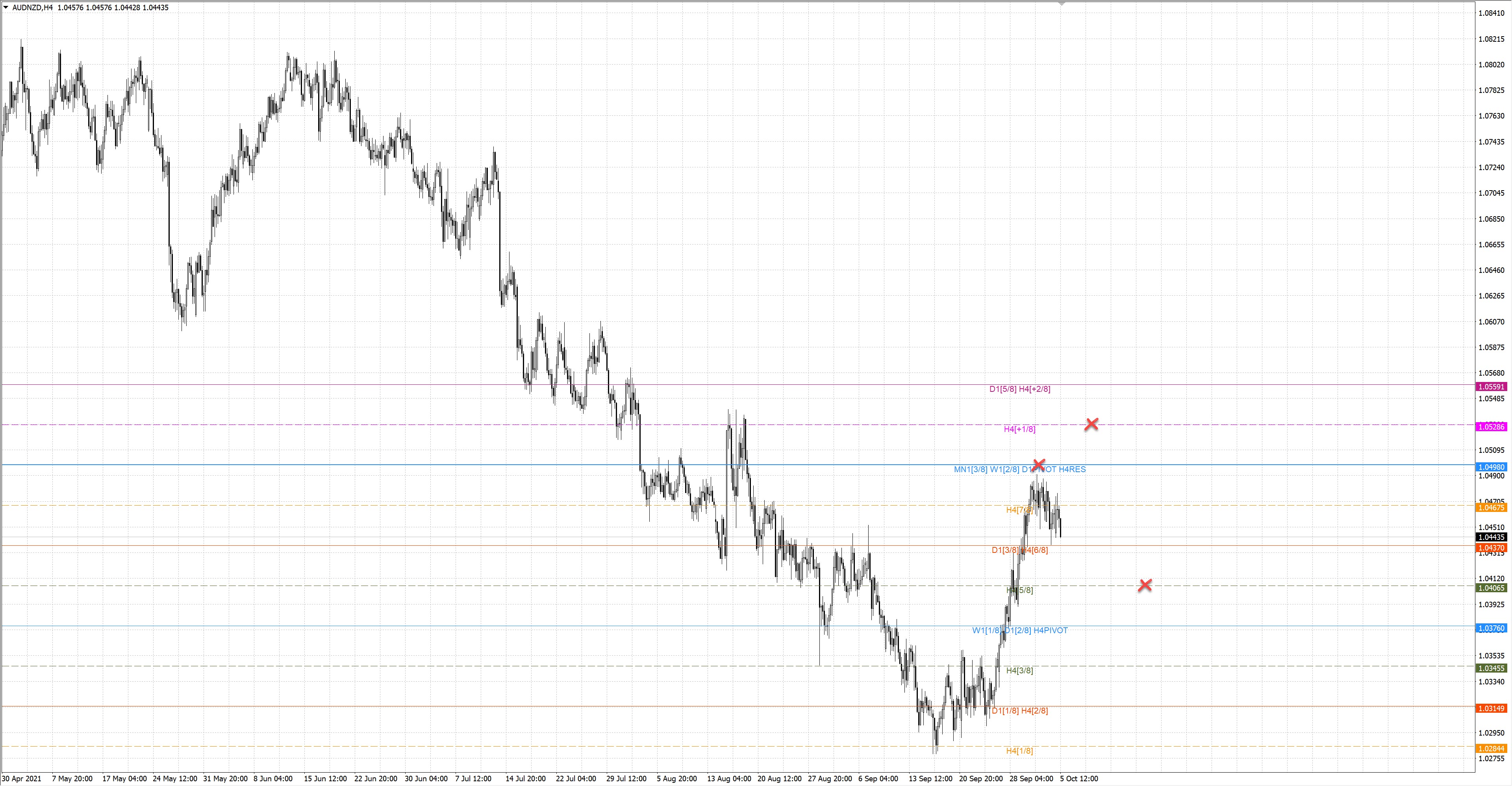Select the H4[+1/8] level text label
Viewport: 1512px width, 786px height.
pyautogui.click(x=1019, y=429)
